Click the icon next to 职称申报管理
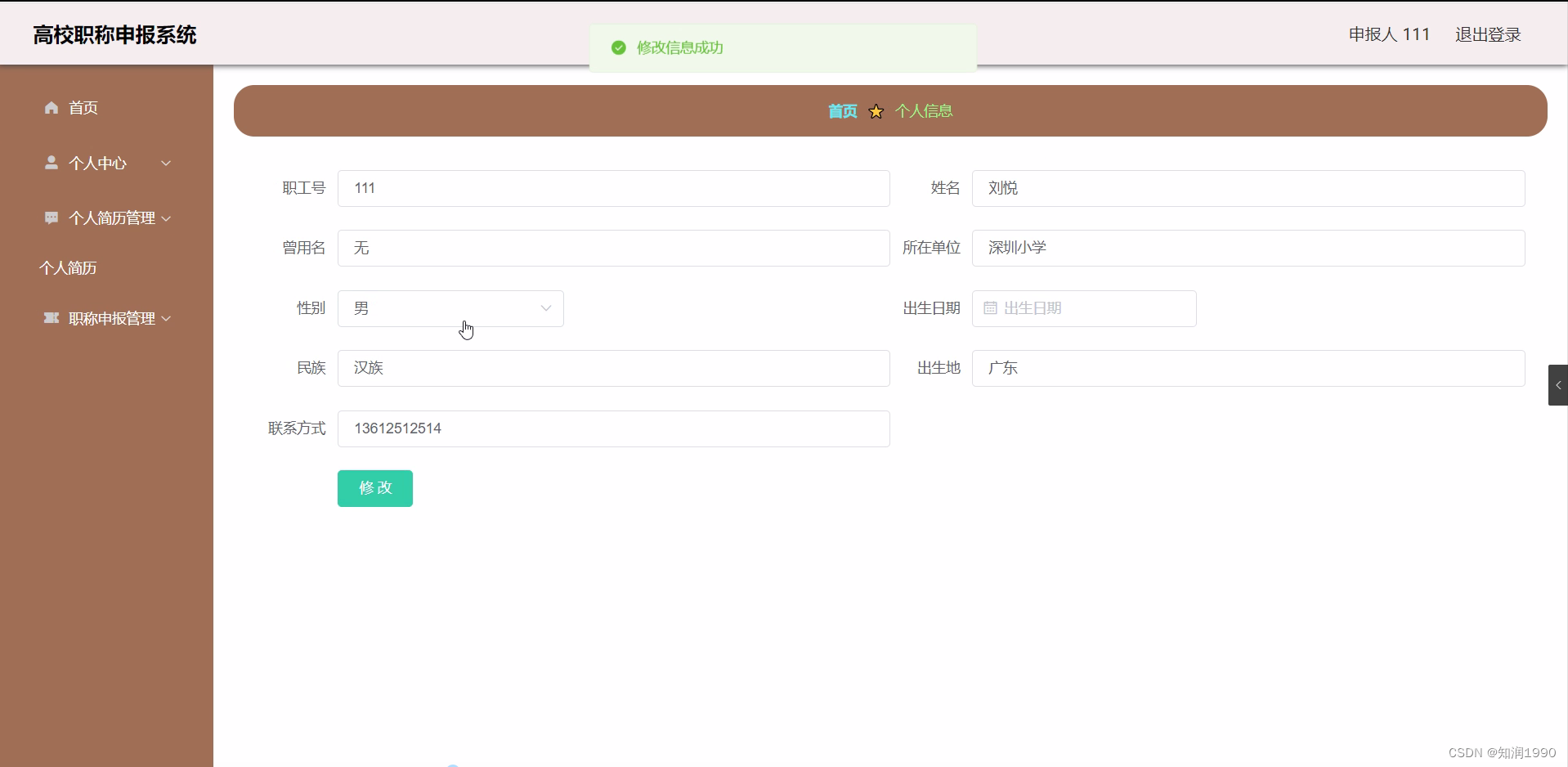This screenshot has width=1568, height=767. point(51,318)
